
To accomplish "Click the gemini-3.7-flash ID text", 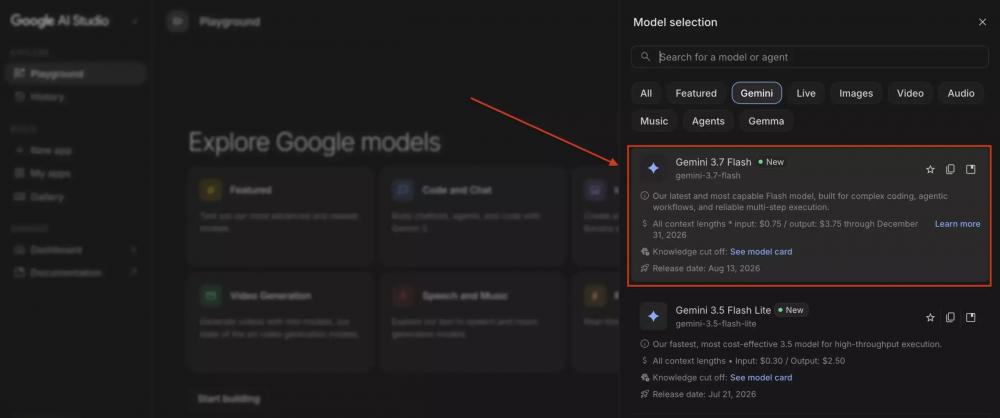I will click(708, 175).
